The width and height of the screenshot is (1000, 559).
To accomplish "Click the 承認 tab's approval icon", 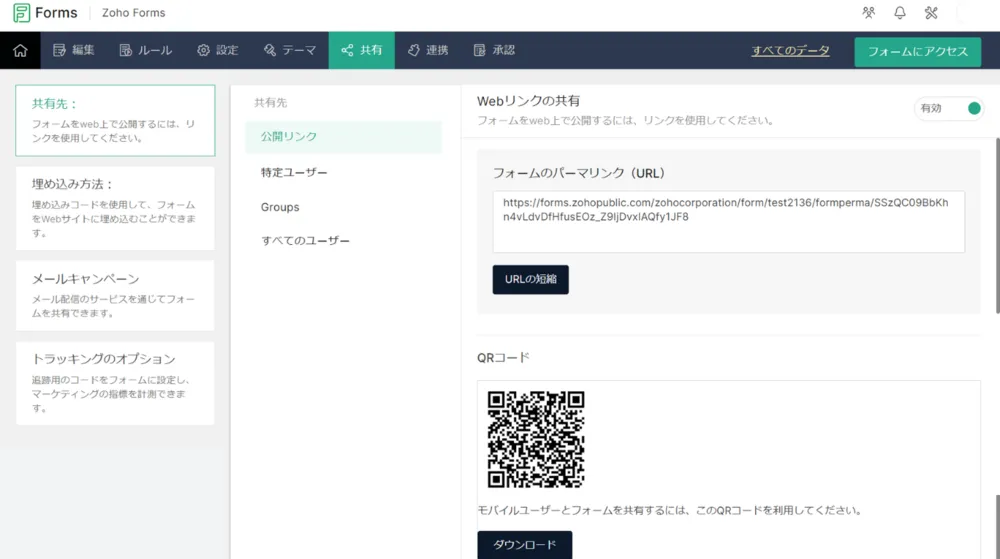I will (x=480, y=50).
